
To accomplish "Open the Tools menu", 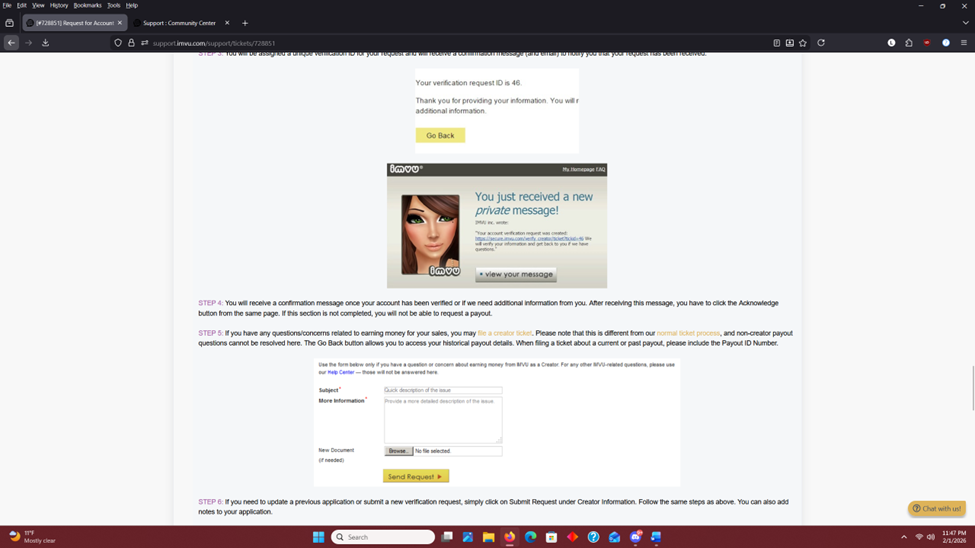I will pos(114,5).
